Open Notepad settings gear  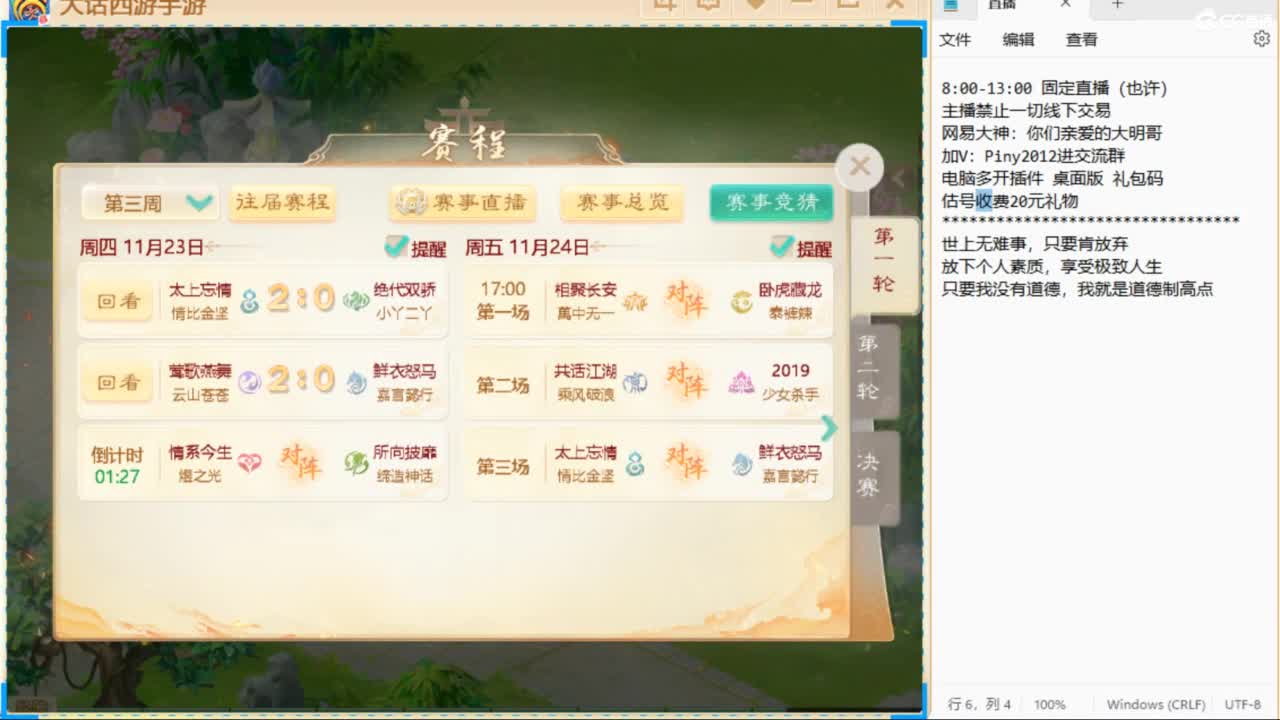[x=1261, y=39]
